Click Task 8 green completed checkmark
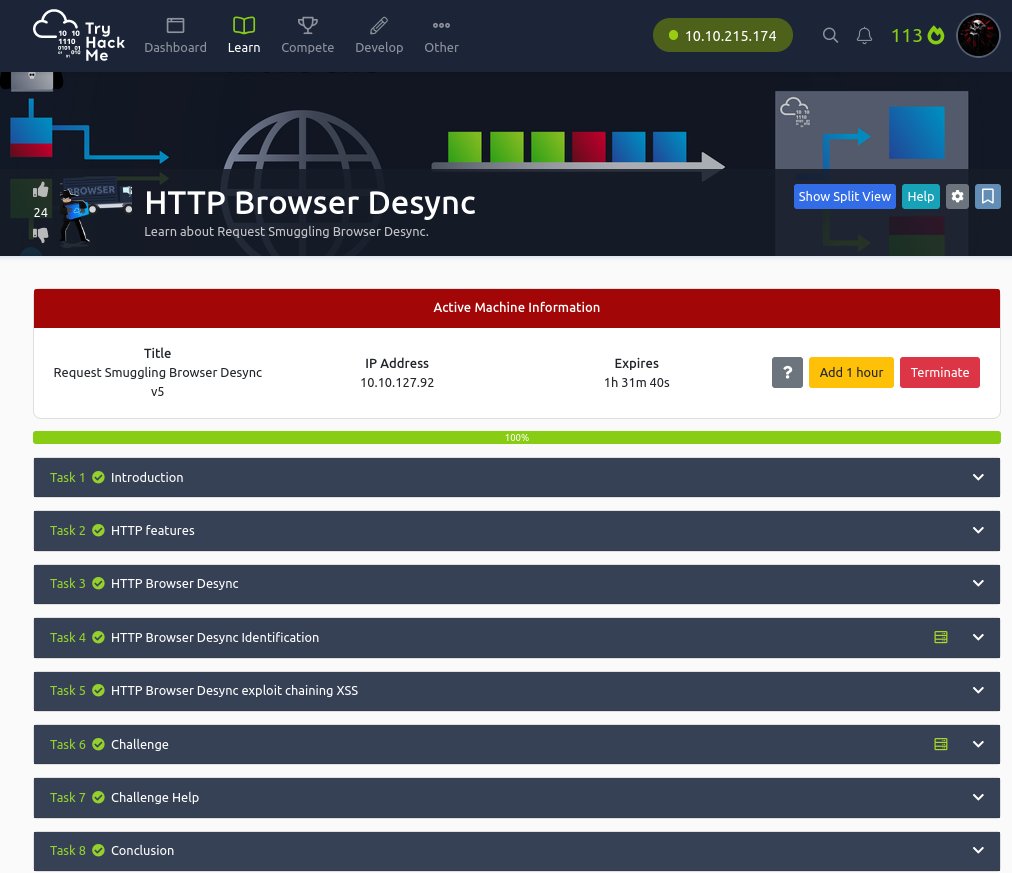Viewport: 1012px width, 873px height. pyautogui.click(x=98, y=850)
